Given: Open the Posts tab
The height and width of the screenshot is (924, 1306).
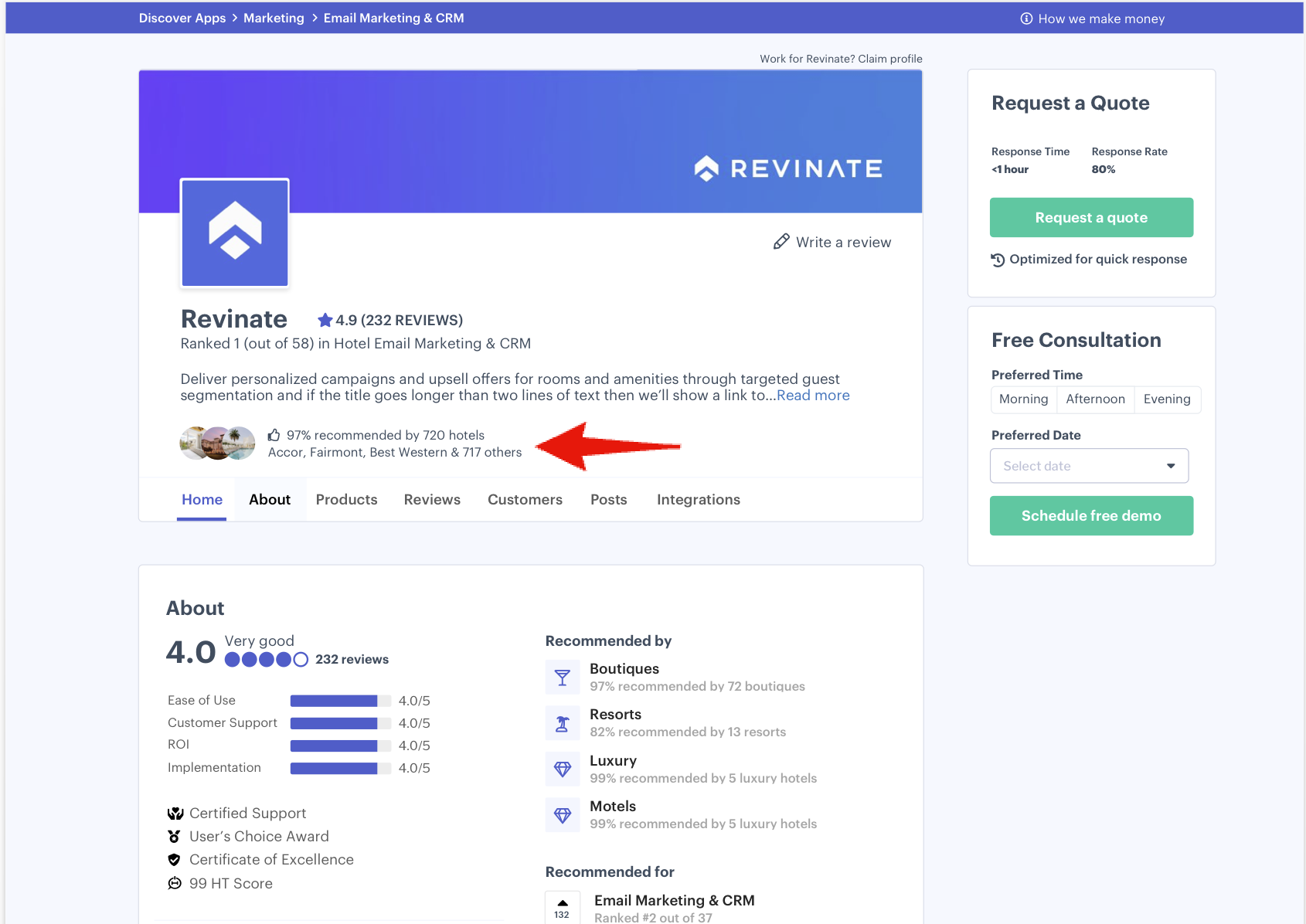Looking at the screenshot, I should pyautogui.click(x=609, y=500).
